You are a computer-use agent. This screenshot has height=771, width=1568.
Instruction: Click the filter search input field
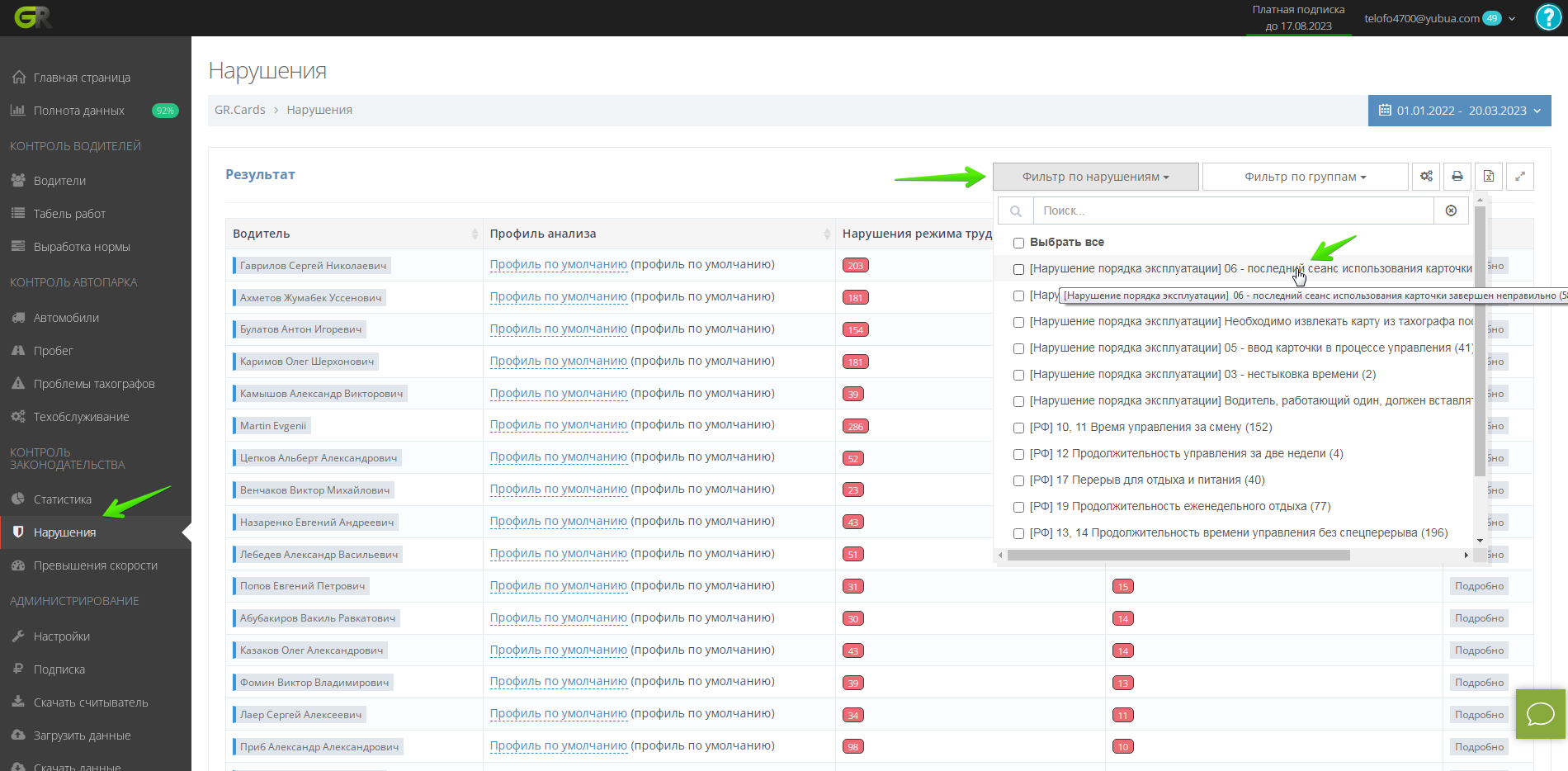coord(1233,210)
